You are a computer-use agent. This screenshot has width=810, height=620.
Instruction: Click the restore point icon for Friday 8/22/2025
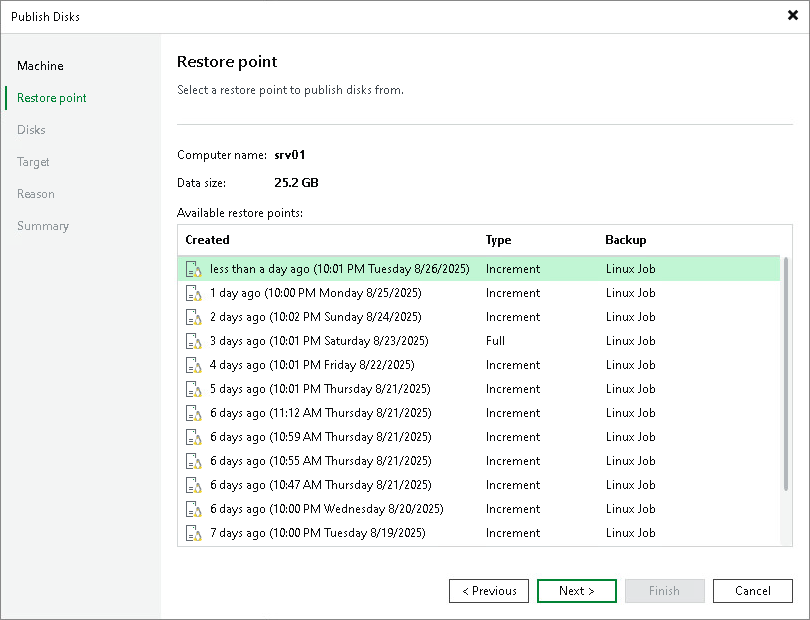pyautogui.click(x=194, y=365)
